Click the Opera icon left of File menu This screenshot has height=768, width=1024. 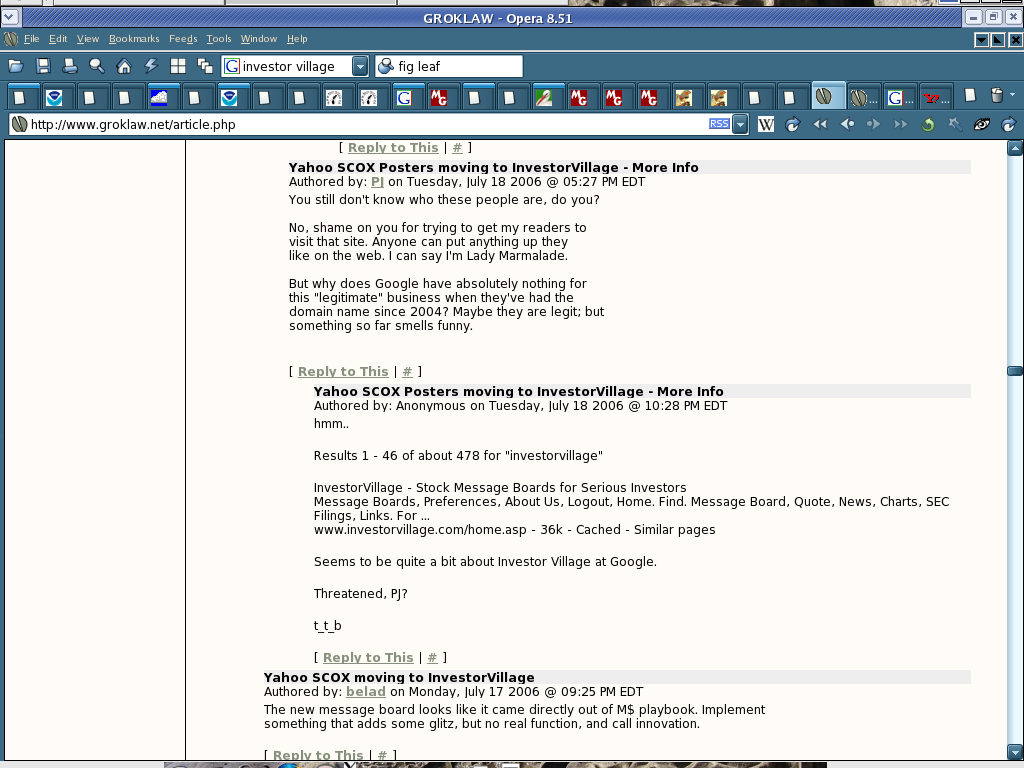[x=10, y=39]
